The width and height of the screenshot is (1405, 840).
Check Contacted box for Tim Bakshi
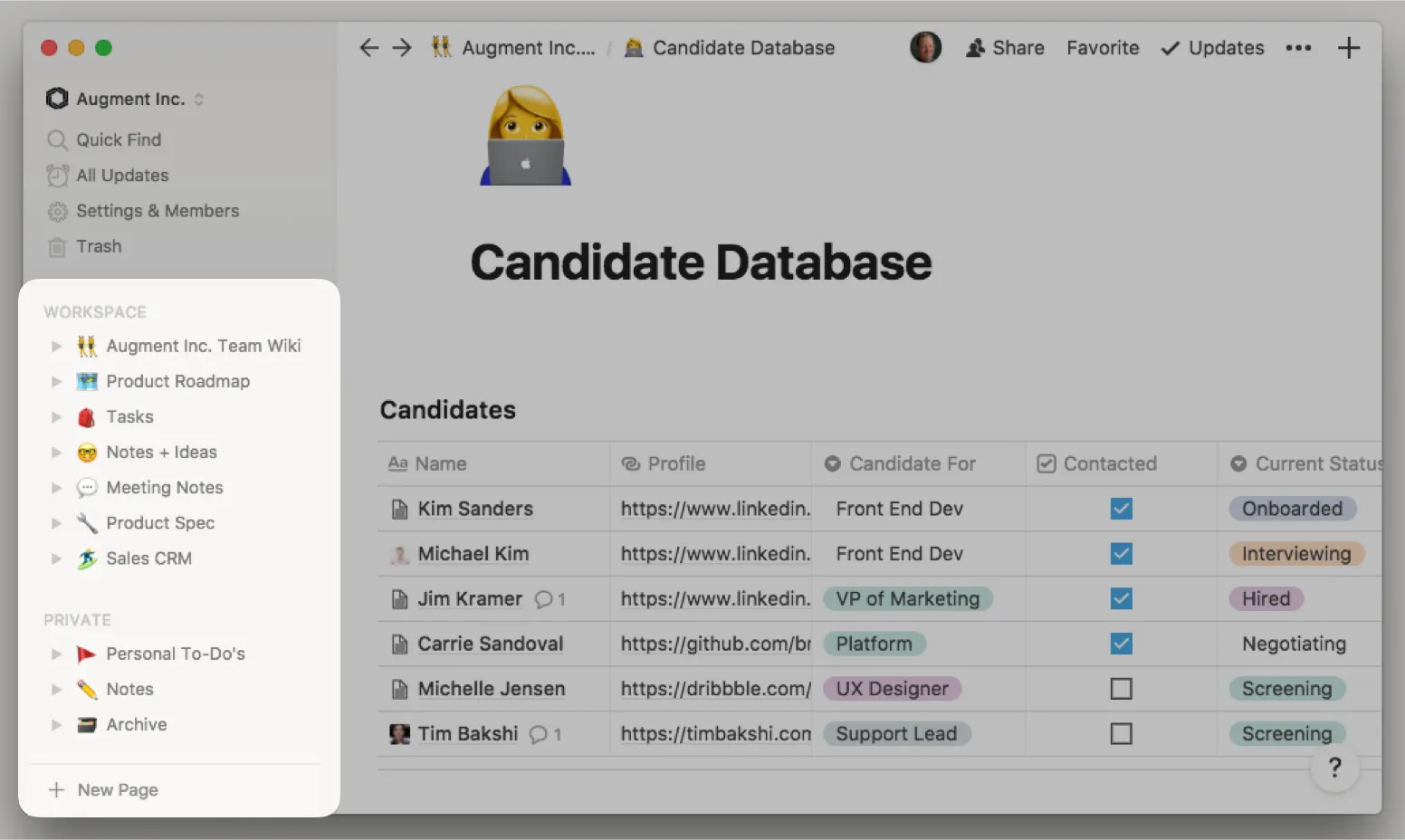pyautogui.click(x=1121, y=733)
